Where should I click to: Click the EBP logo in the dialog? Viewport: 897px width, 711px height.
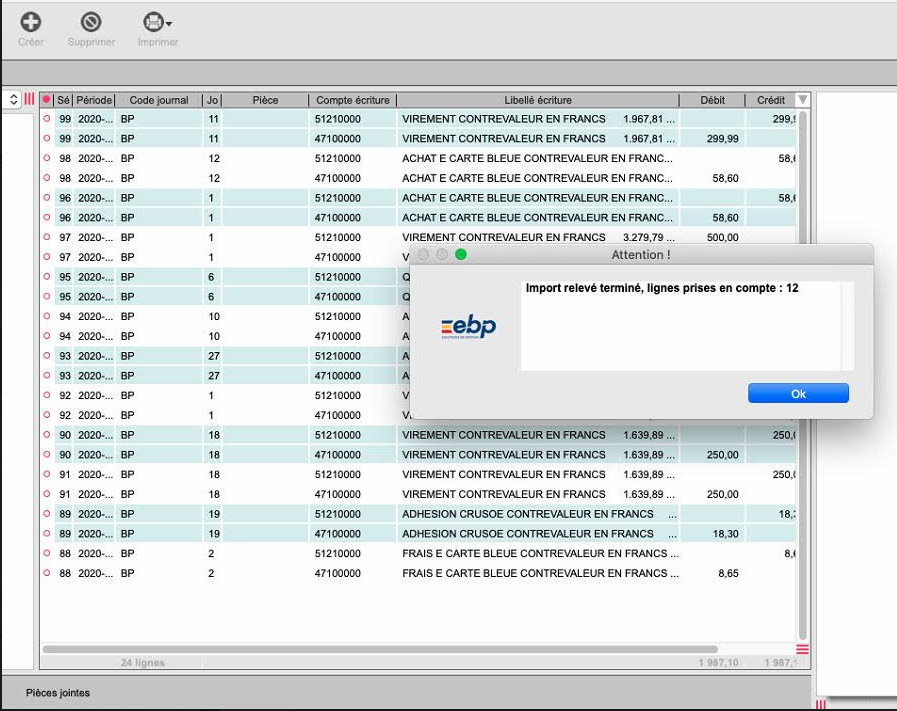469,327
